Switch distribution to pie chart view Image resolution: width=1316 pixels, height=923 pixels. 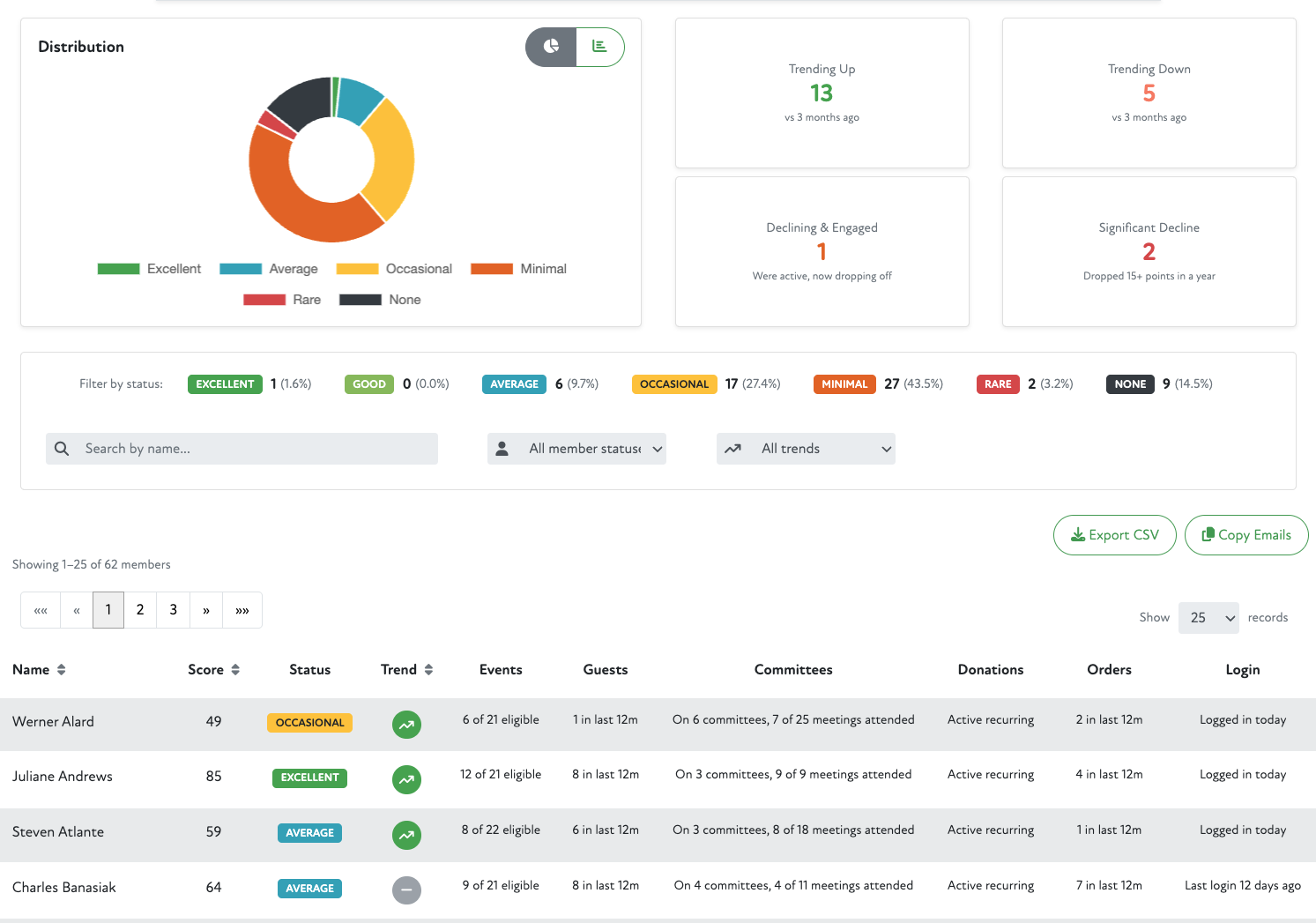click(551, 47)
